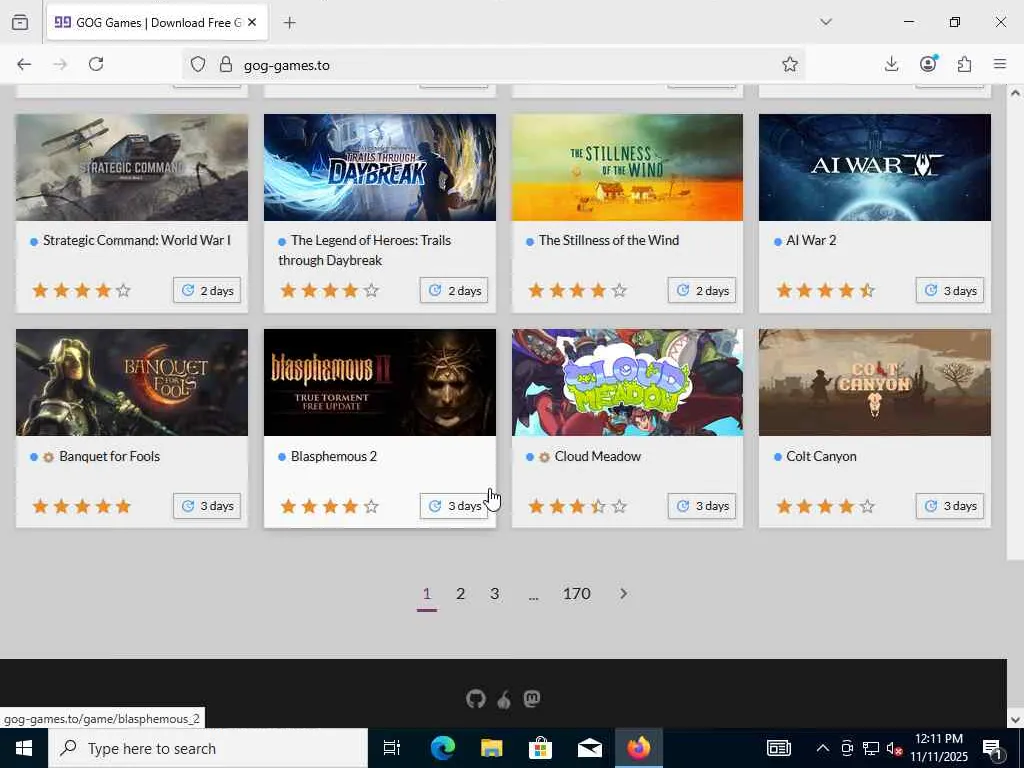Select the GOG Games browser tab
The width and height of the screenshot is (1024, 768).
pos(157,23)
